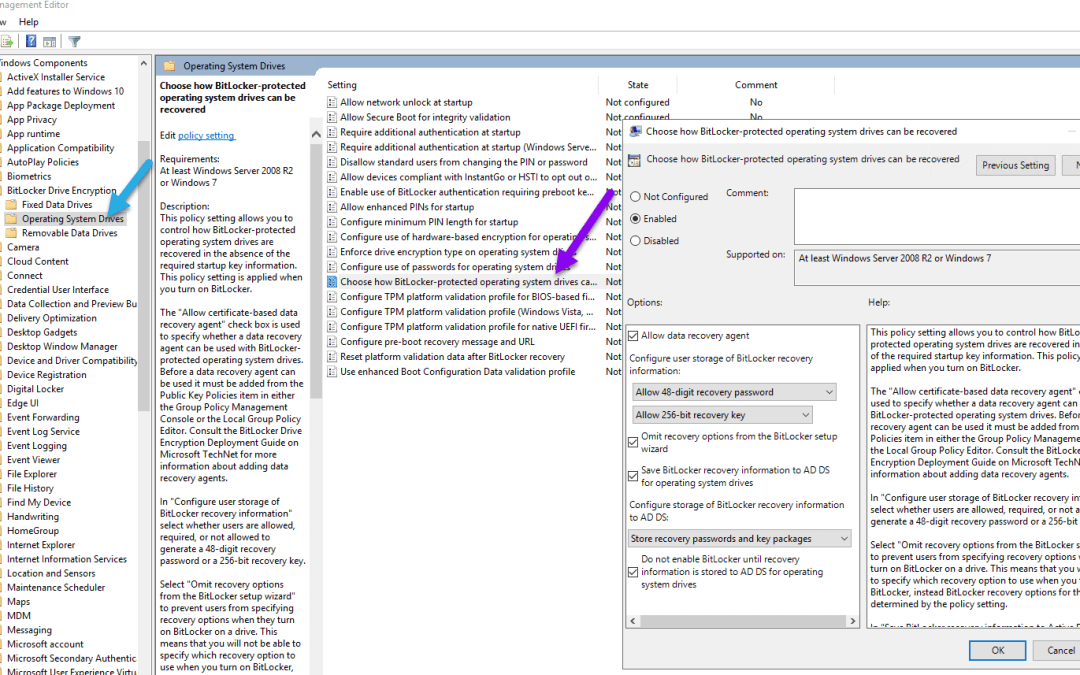Click policy icon beside Configure minimum PIN length
1080x675 pixels.
coord(332,222)
